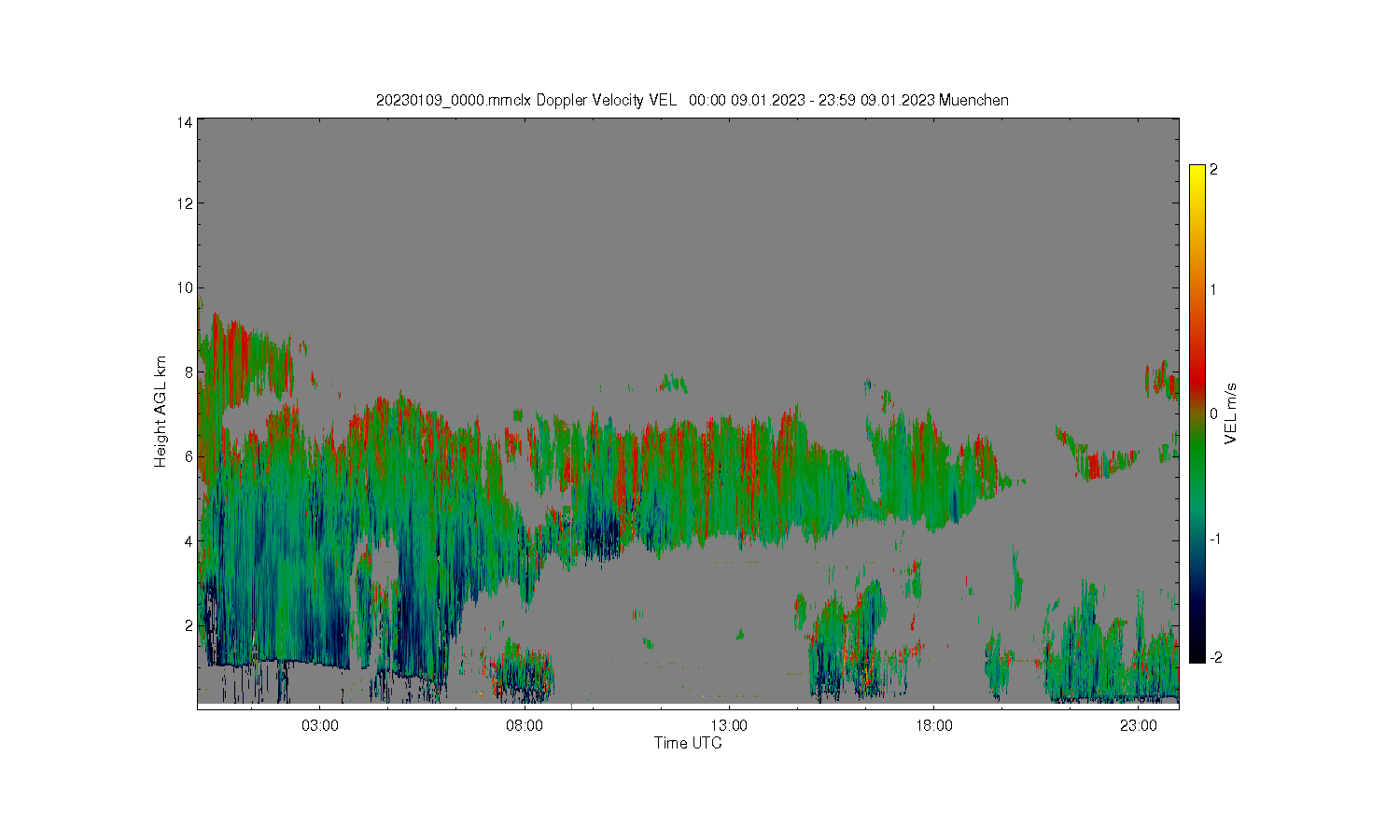Click the height axis label 14
This screenshot has width=1400, height=840.
(x=185, y=122)
